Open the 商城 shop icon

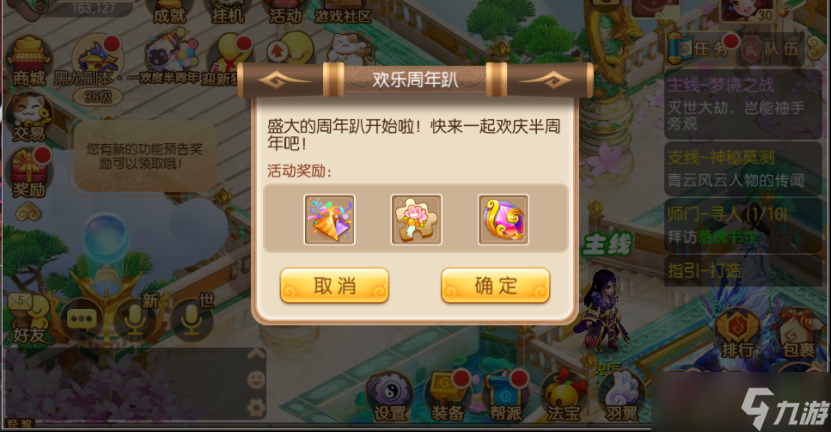tap(29, 63)
